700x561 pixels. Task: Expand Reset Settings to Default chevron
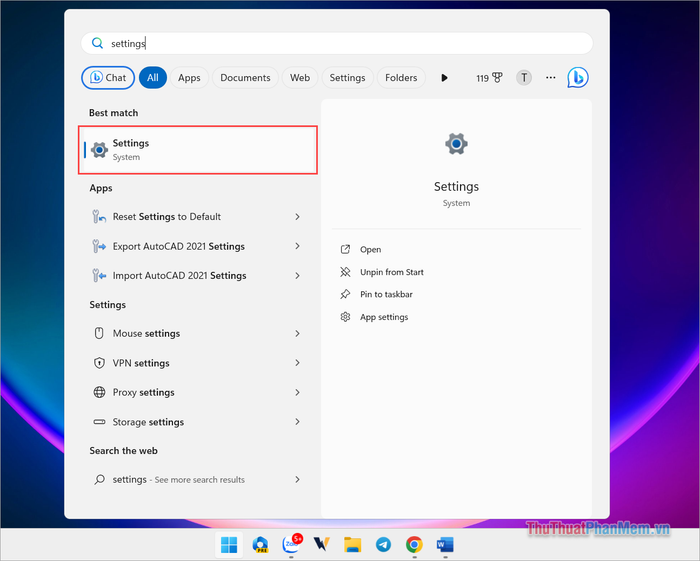pos(297,216)
